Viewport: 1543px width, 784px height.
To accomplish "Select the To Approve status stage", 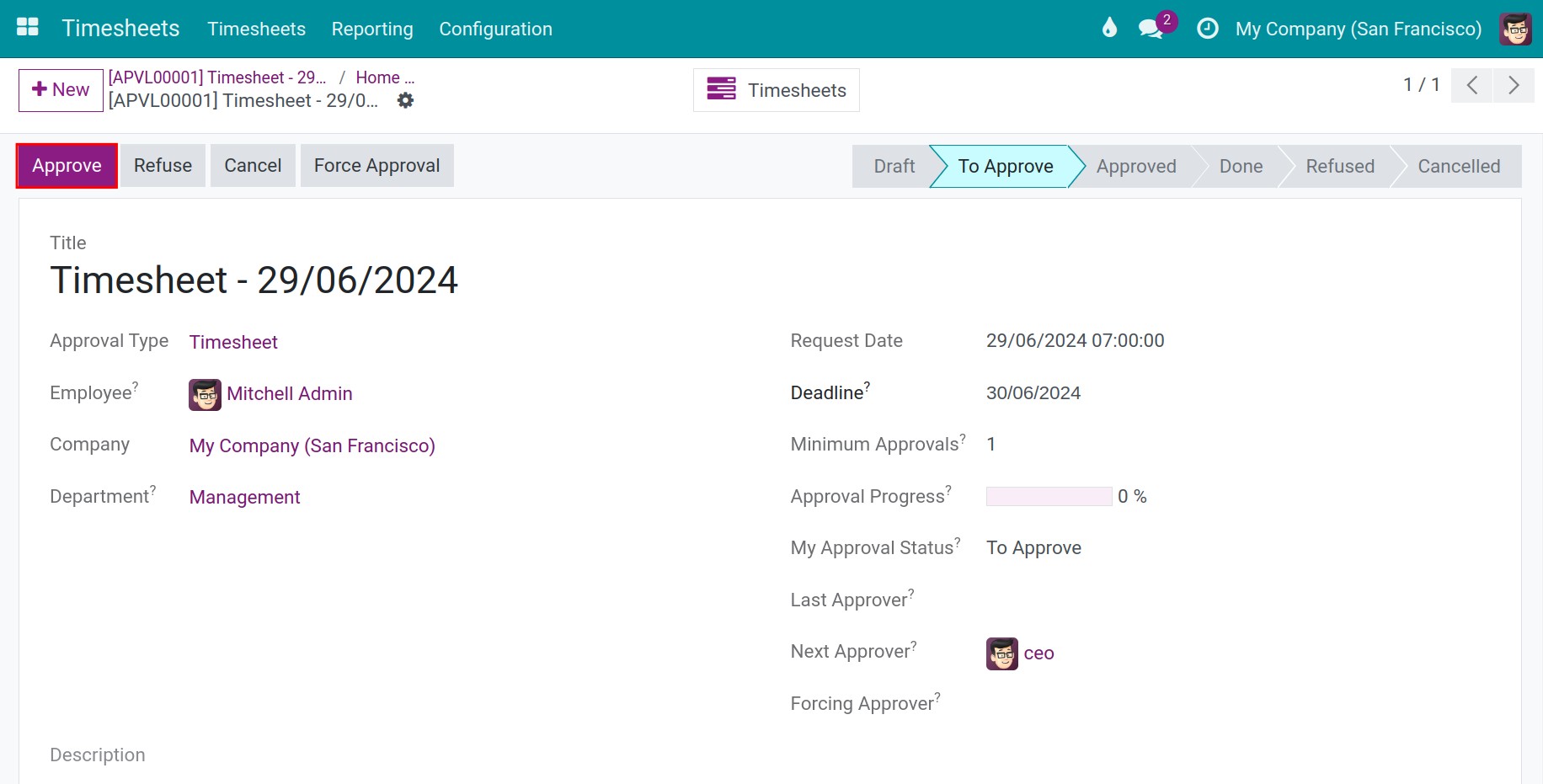I will (x=1006, y=167).
